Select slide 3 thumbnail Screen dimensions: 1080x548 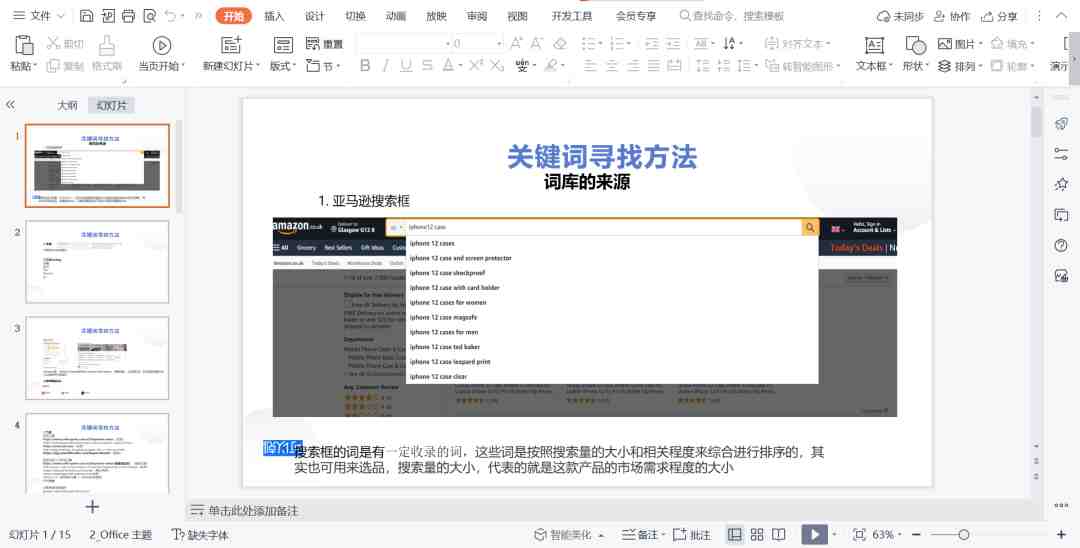tap(97, 358)
